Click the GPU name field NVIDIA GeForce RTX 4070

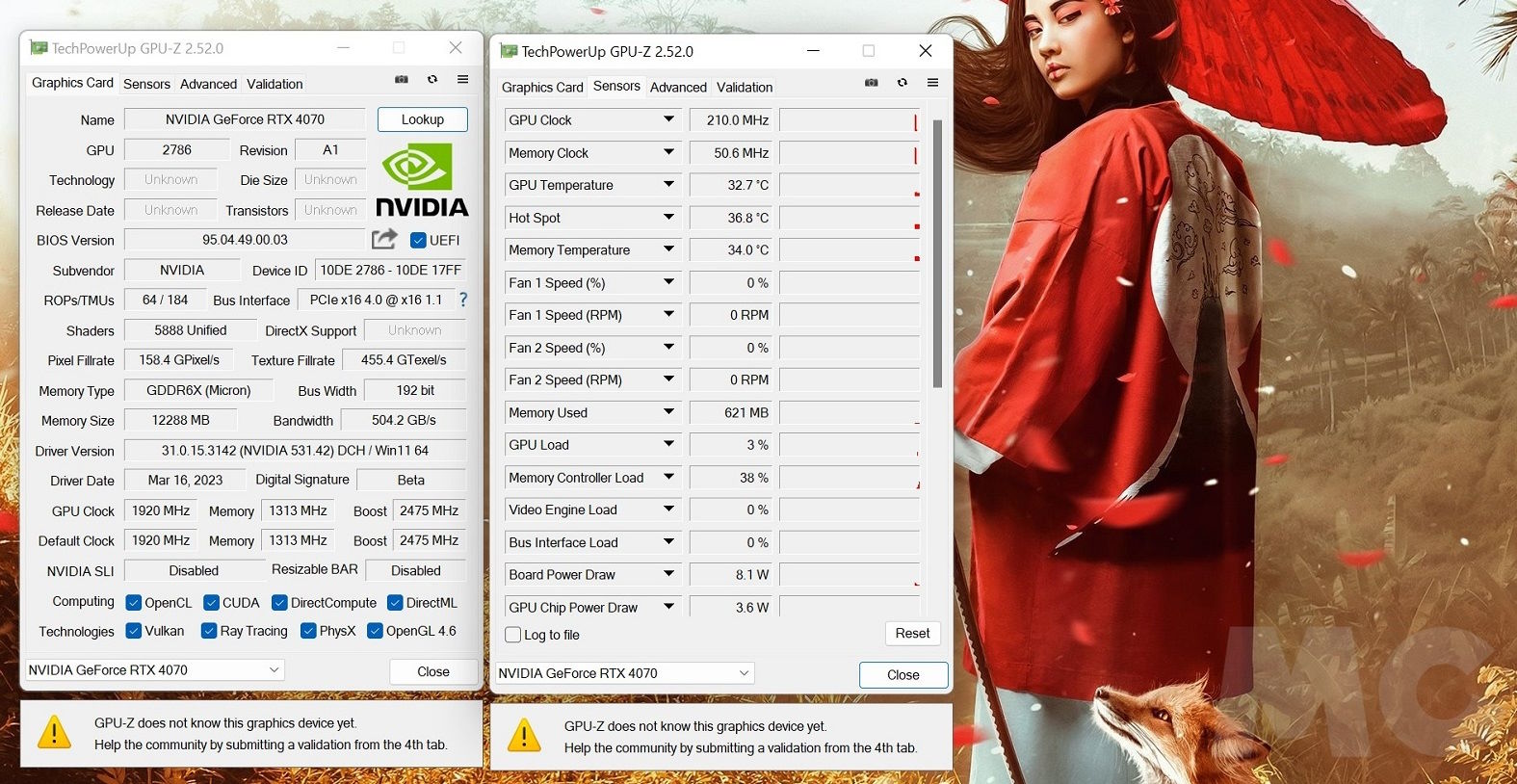(x=245, y=119)
